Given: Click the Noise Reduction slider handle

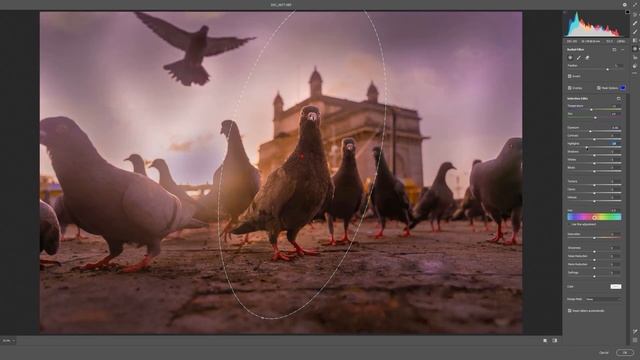Looking at the screenshot, I should coord(594,260).
